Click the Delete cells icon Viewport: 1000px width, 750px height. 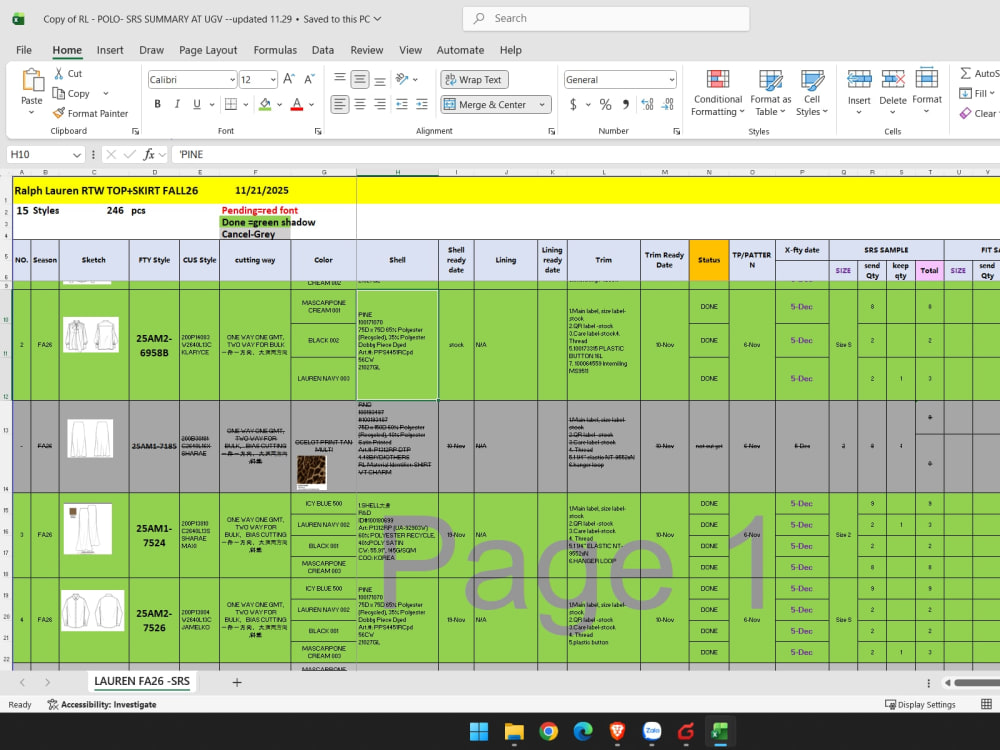click(x=893, y=79)
